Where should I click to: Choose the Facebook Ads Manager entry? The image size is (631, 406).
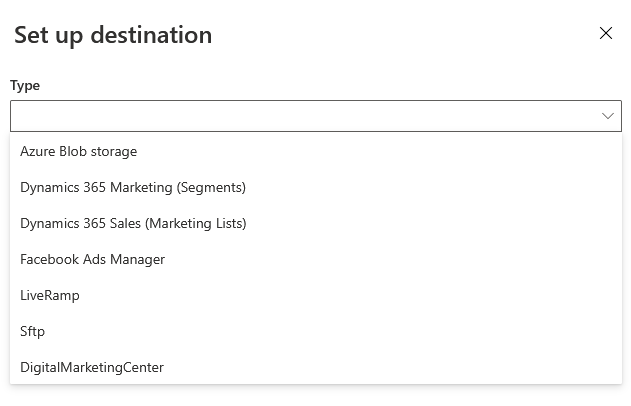(x=92, y=259)
